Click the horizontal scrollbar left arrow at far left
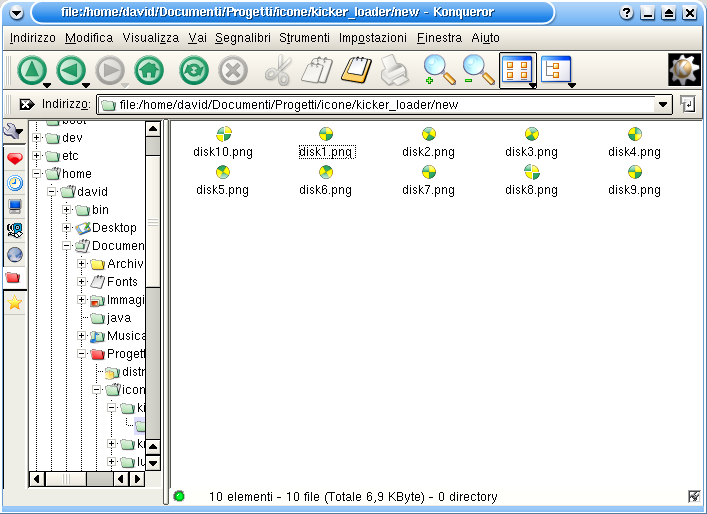This screenshot has width=707, height=514. (x=37, y=479)
